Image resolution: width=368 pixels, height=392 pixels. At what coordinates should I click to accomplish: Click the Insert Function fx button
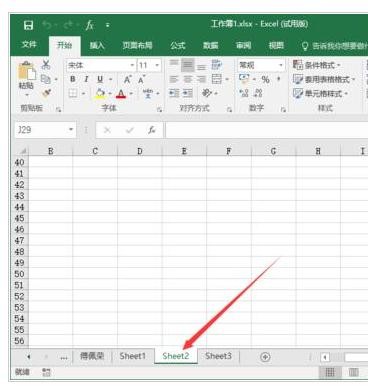pyautogui.click(x=152, y=130)
